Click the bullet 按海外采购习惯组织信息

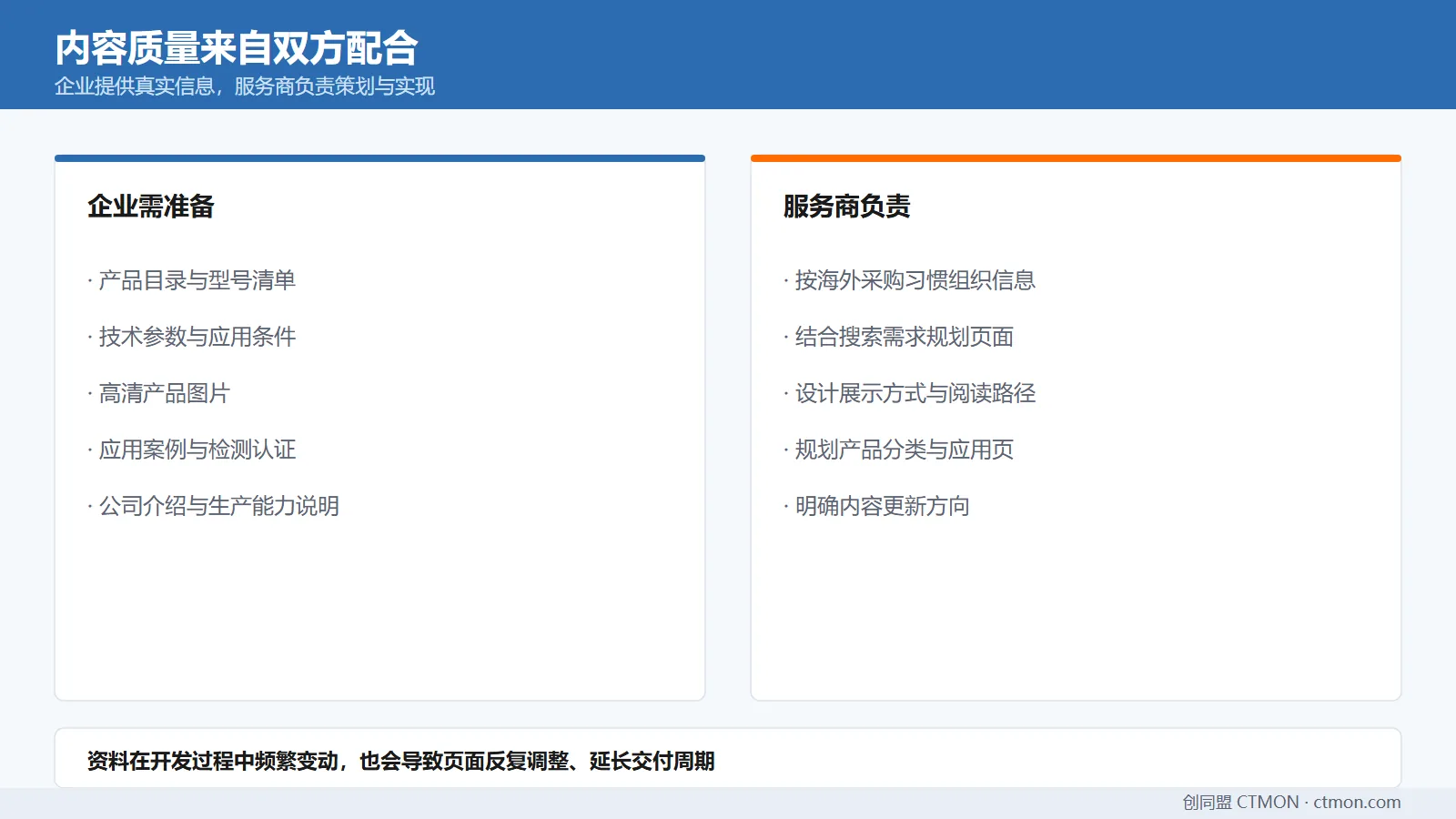(910, 280)
